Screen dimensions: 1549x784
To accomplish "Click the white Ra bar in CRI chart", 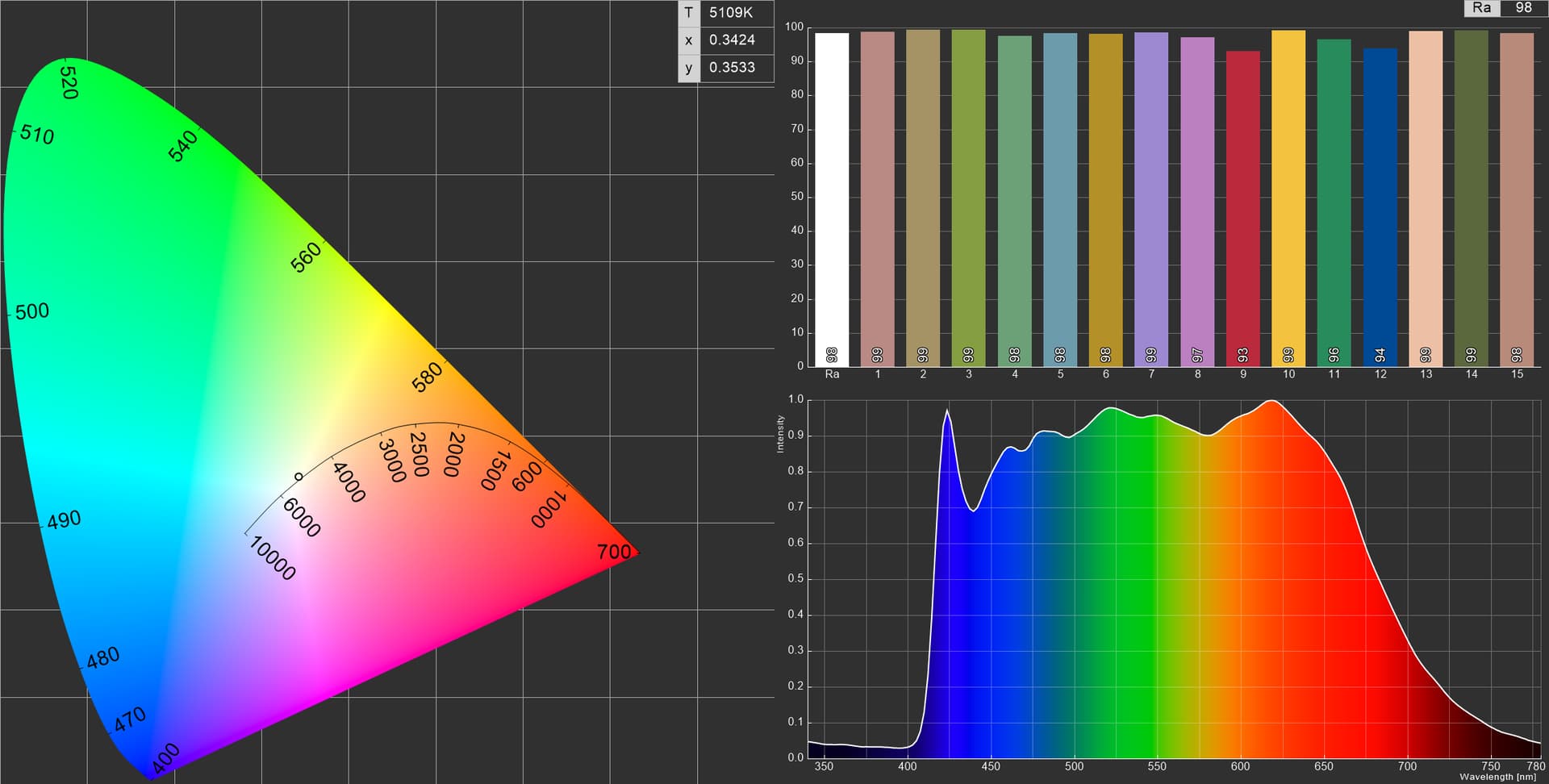I will click(832, 199).
